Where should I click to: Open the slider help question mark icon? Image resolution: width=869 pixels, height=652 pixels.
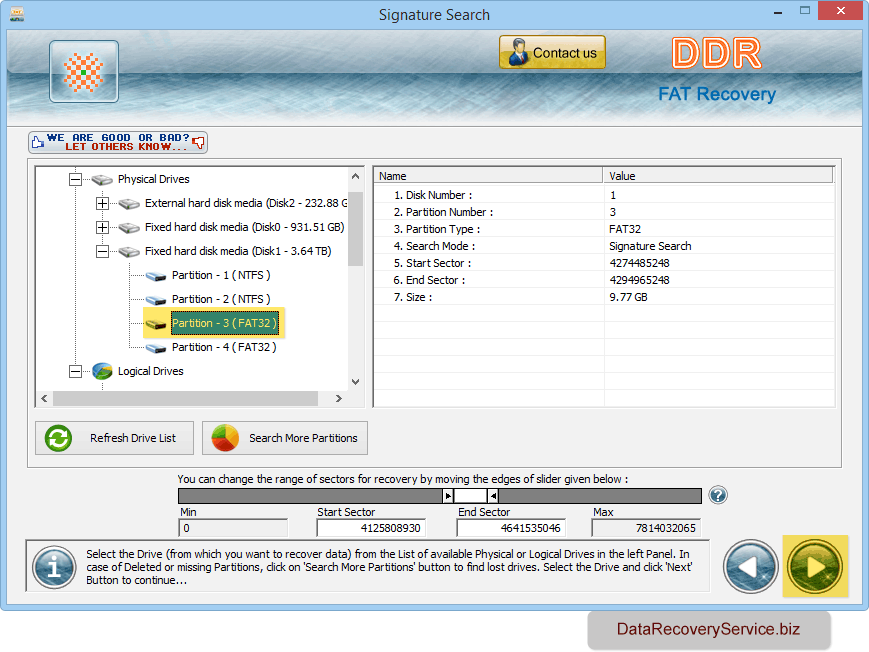point(718,495)
